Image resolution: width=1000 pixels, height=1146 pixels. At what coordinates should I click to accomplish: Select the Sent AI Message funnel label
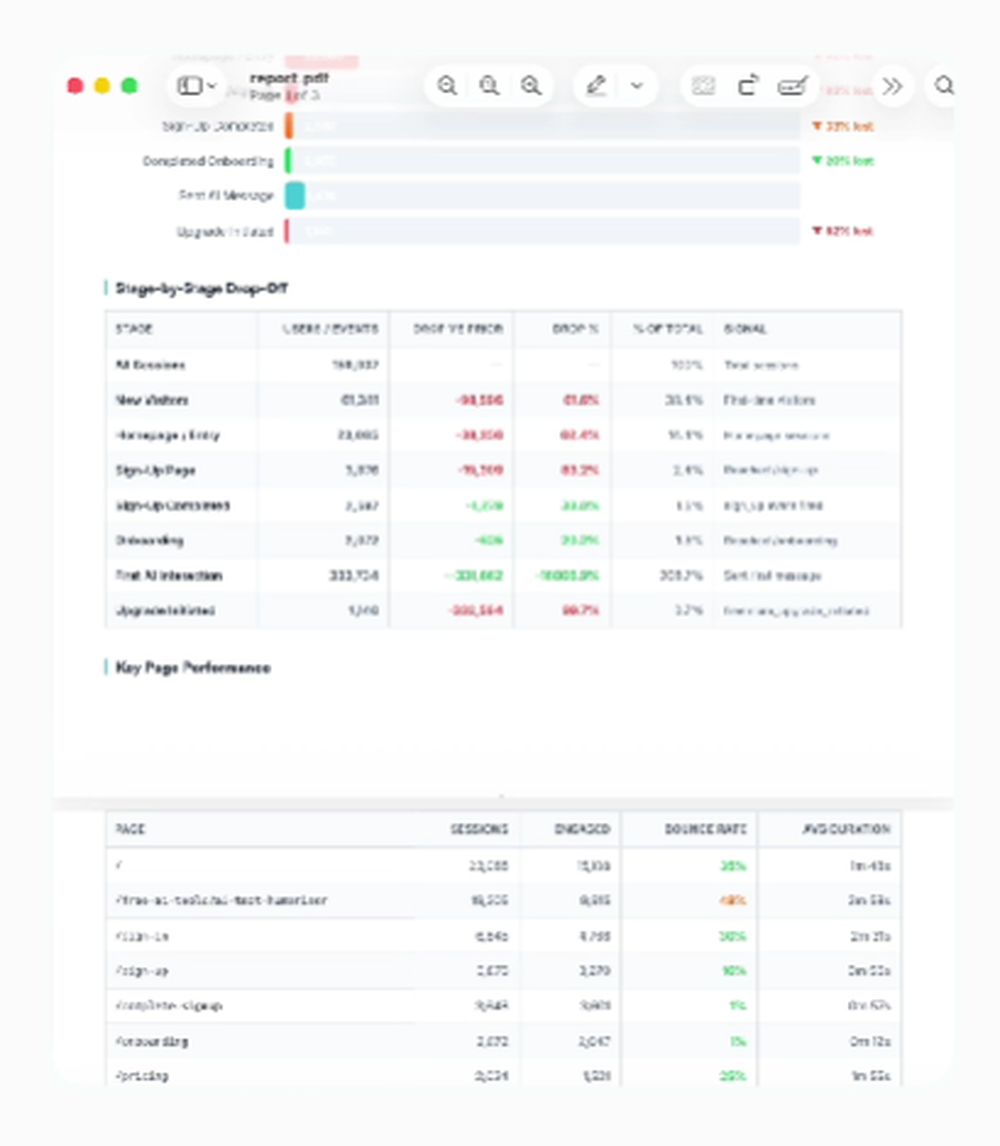coord(226,195)
